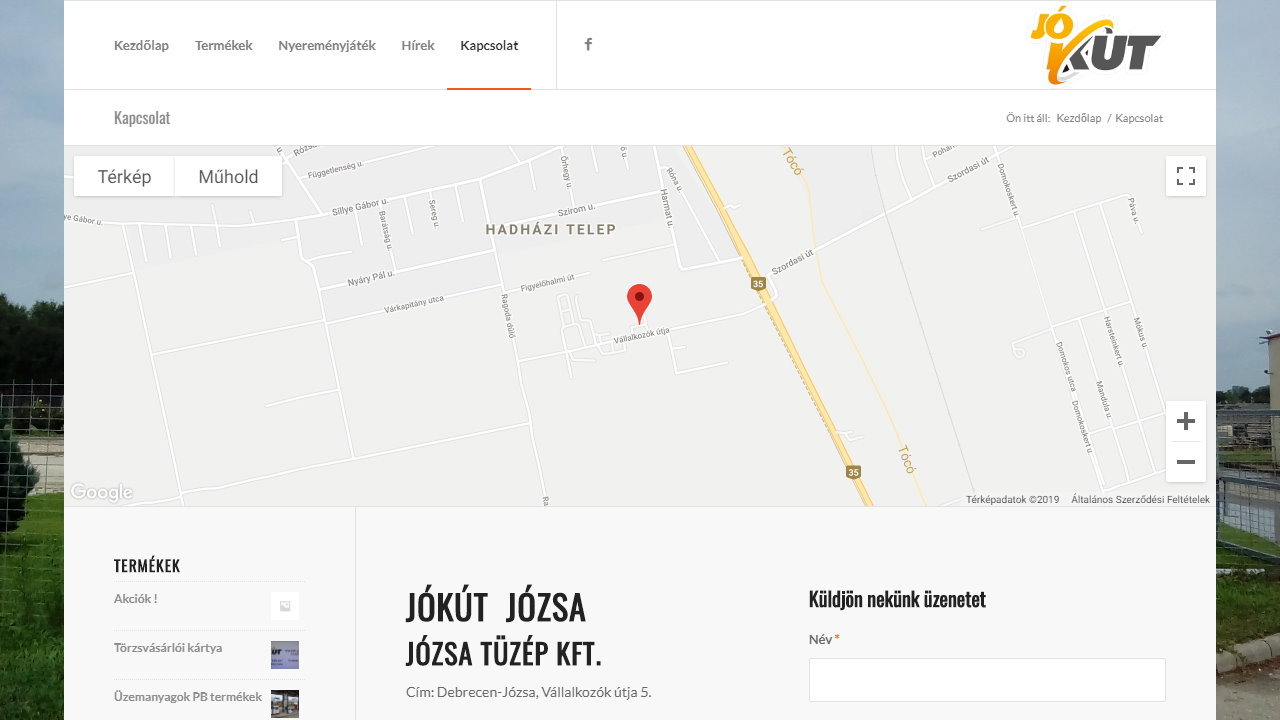Click Térképadatok ©2019 text
1280x720 pixels.
pyautogui.click(x=1012, y=499)
